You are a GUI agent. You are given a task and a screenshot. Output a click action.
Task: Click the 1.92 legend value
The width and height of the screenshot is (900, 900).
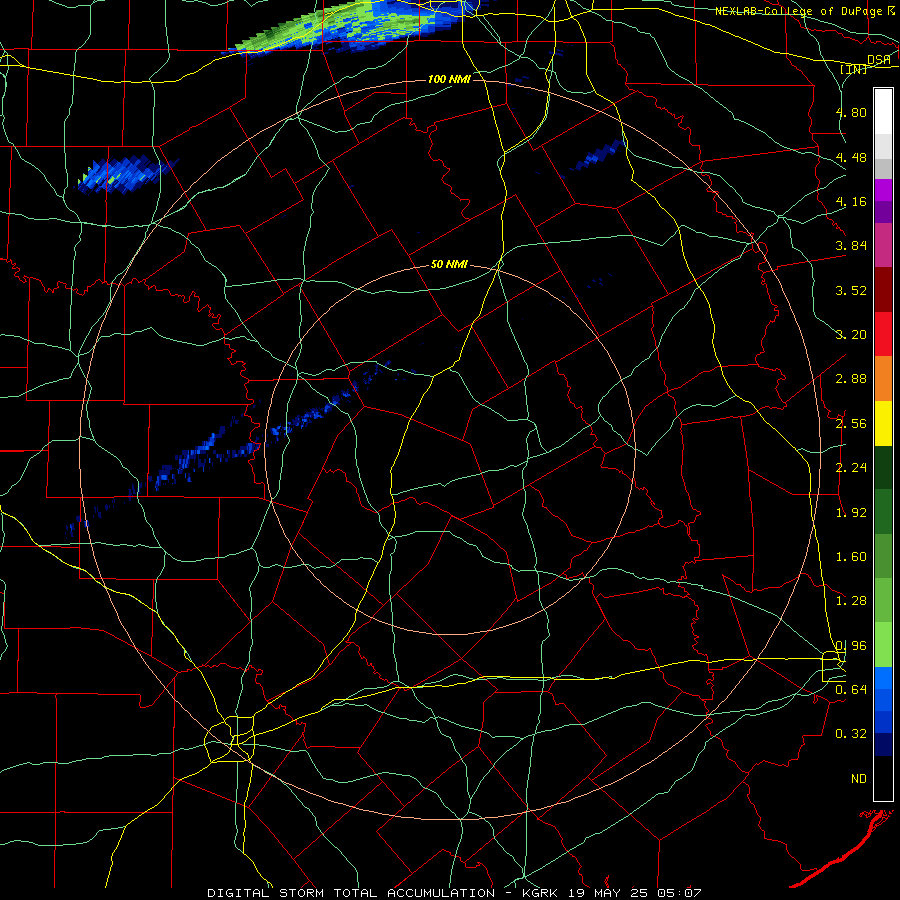[x=851, y=512]
